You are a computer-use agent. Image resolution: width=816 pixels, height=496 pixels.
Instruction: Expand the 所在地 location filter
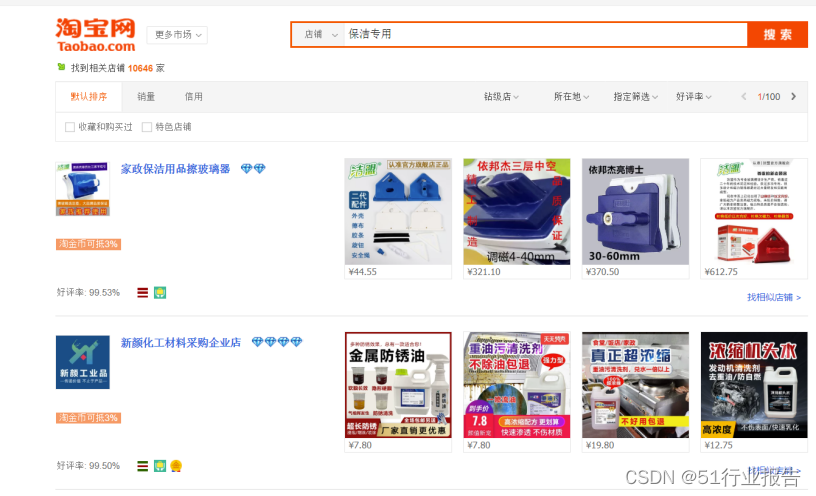(571, 96)
